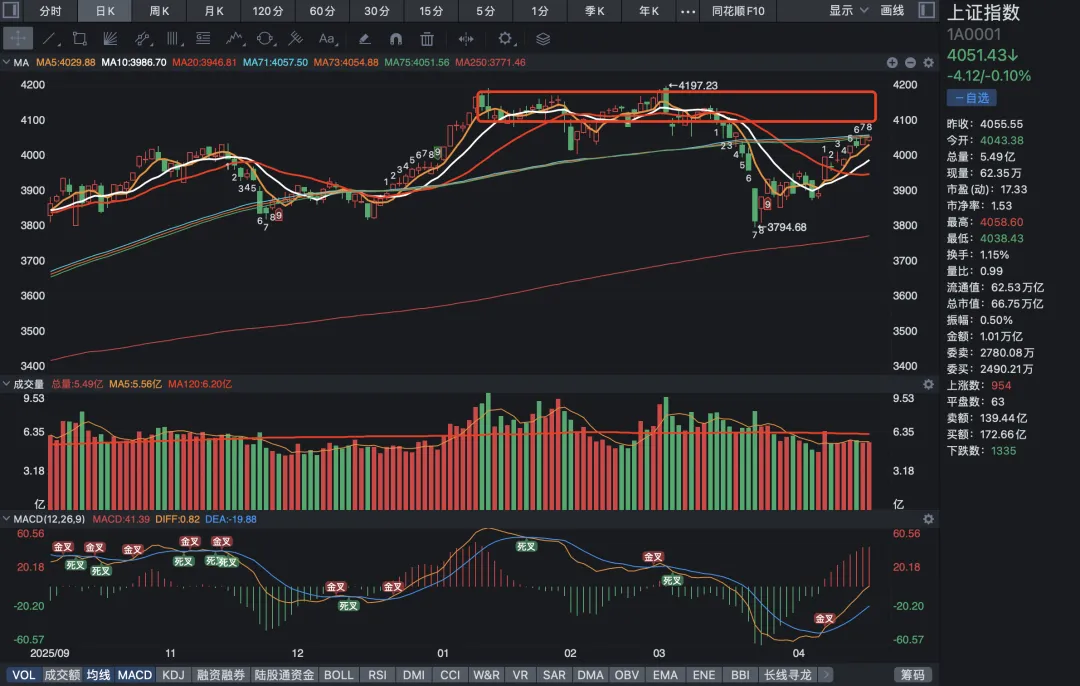Click the trash delete drawings icon
The image size is (1080, 686).
(x=427, y=39)
